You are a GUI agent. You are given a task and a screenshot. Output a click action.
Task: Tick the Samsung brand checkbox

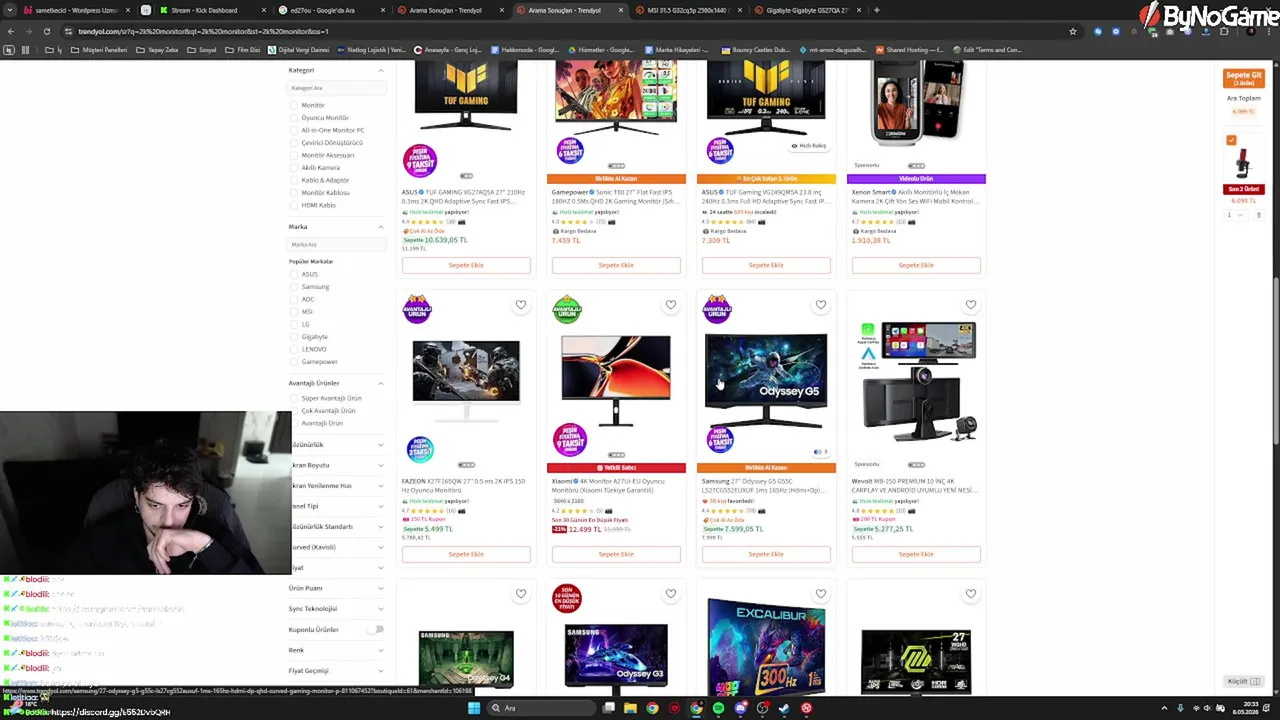point(294,287)
